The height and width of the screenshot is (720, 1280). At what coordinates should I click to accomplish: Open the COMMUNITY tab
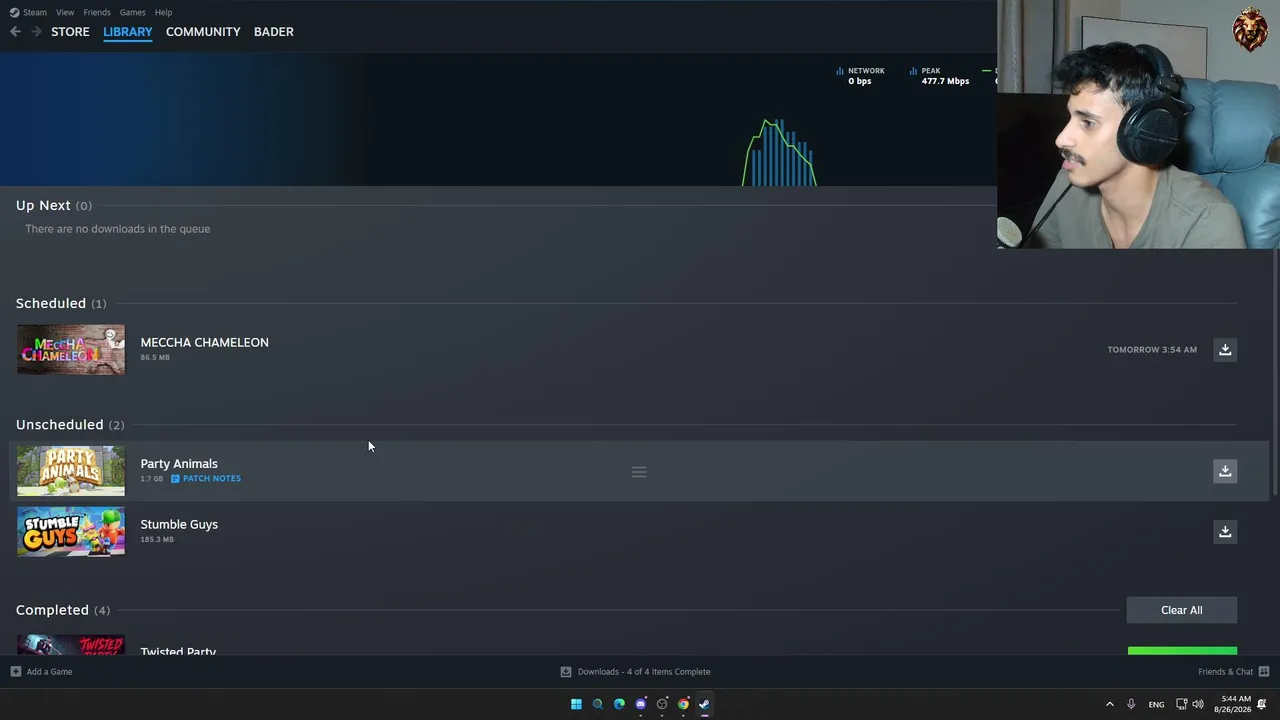click(203, 32)
